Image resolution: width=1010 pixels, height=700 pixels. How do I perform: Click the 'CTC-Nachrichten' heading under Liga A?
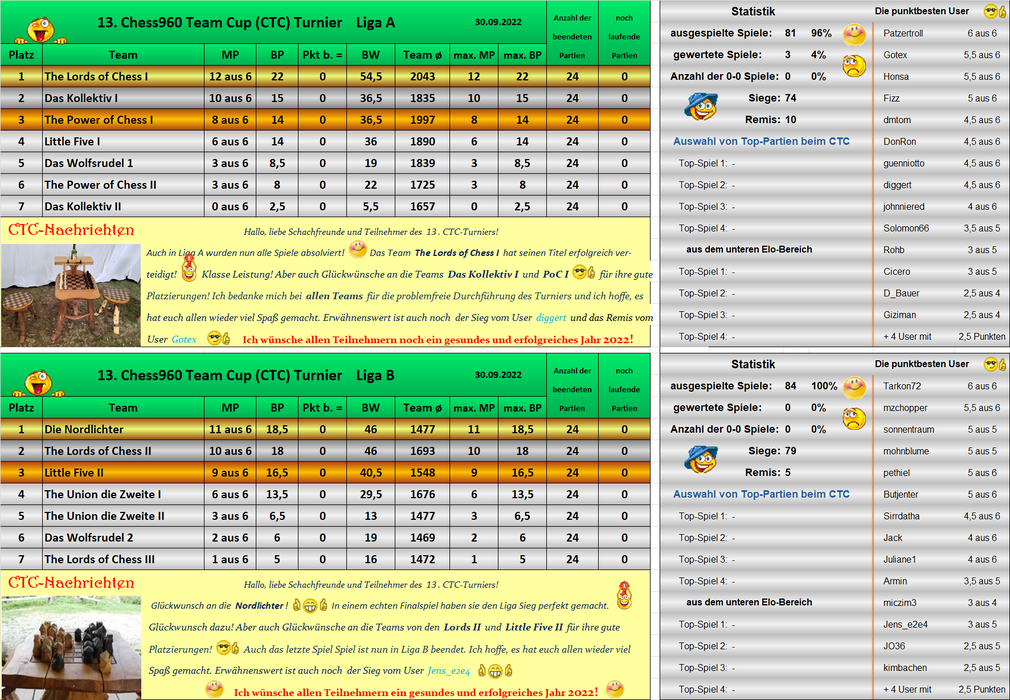tap(71, 230)
